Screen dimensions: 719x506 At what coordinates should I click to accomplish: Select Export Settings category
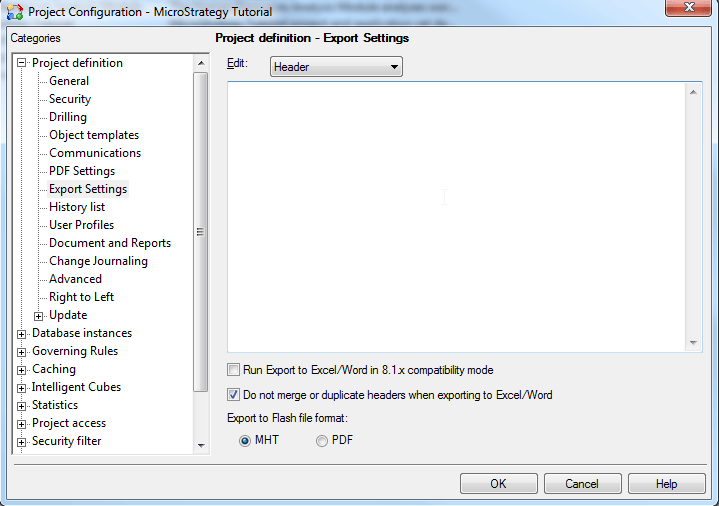(x=88, y=189)
